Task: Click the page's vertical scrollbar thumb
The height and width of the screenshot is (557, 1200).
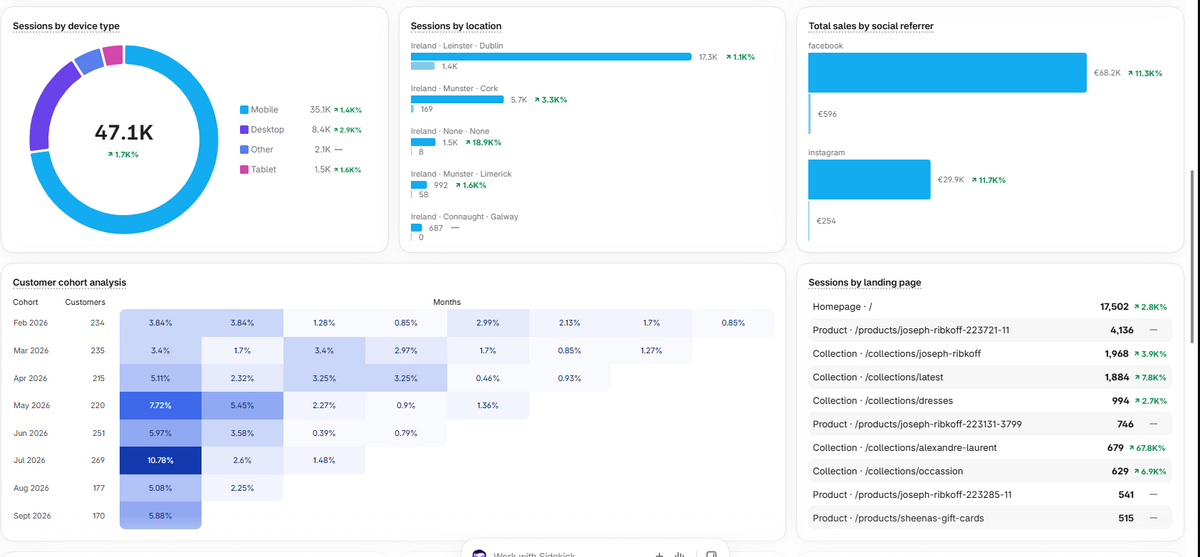Action: tap(1190, 258)
